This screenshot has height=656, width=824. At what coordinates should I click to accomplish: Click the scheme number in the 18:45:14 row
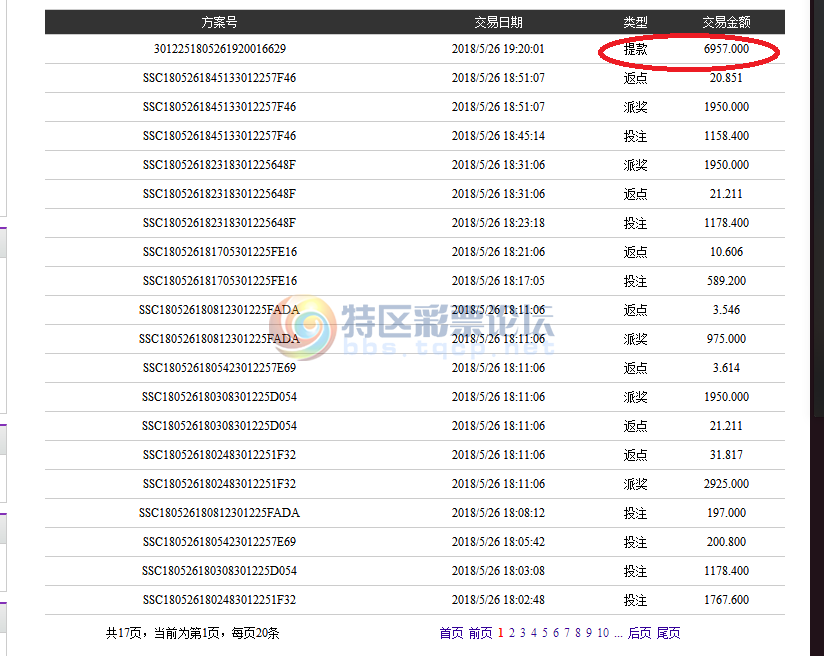(x=220, y=136)
